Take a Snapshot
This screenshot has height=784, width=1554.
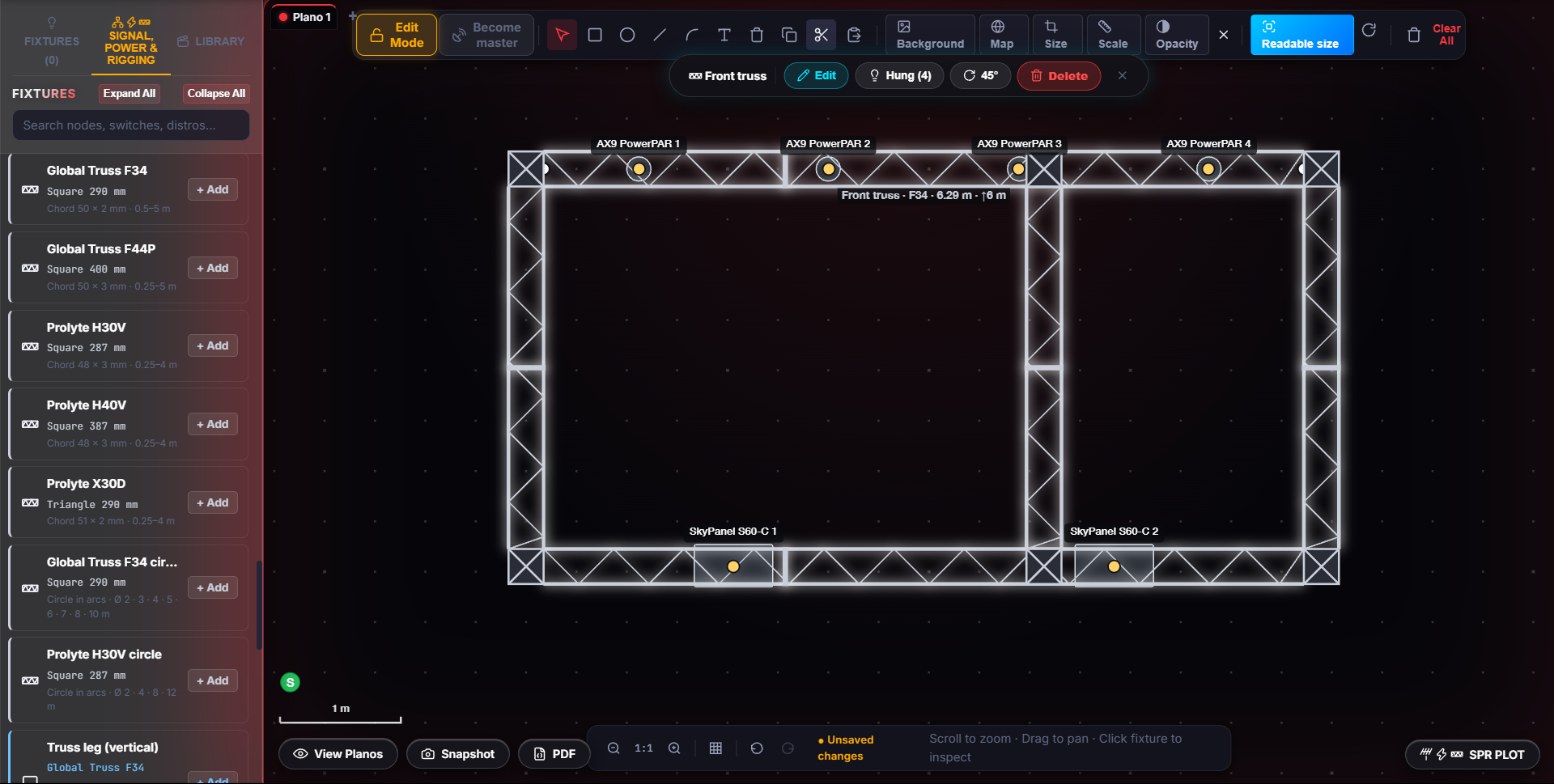457,753
